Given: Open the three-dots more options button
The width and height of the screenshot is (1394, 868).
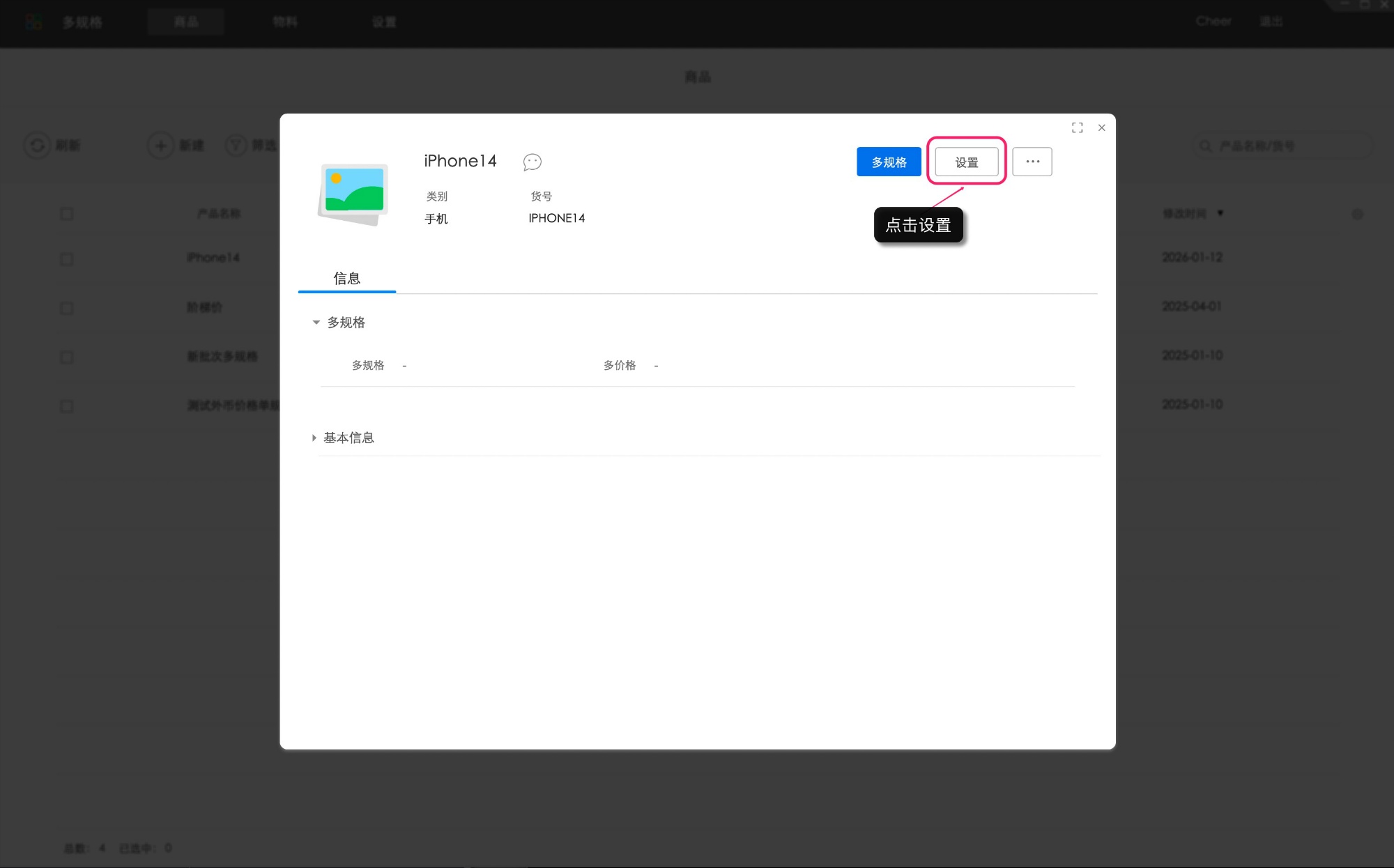Looking at the screenshot, I should point(1032,162).
